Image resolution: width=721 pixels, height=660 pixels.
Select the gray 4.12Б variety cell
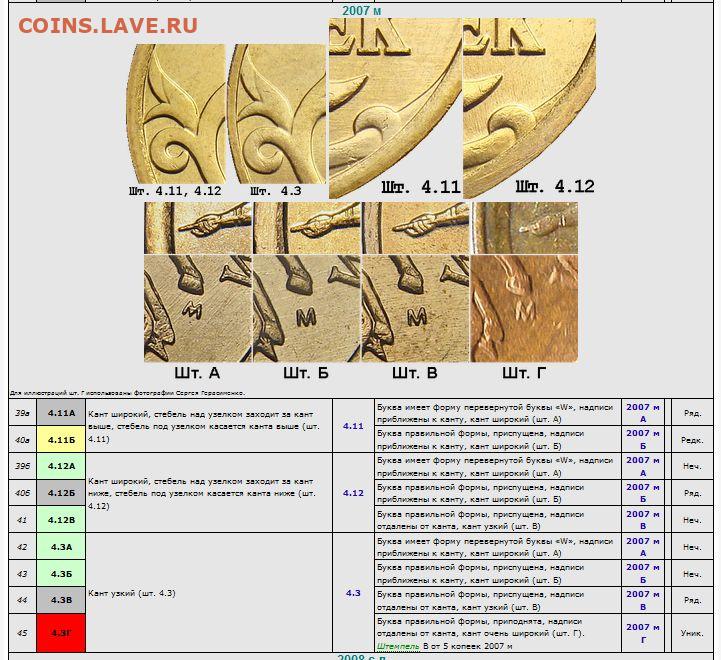click(x=61, y=493)
